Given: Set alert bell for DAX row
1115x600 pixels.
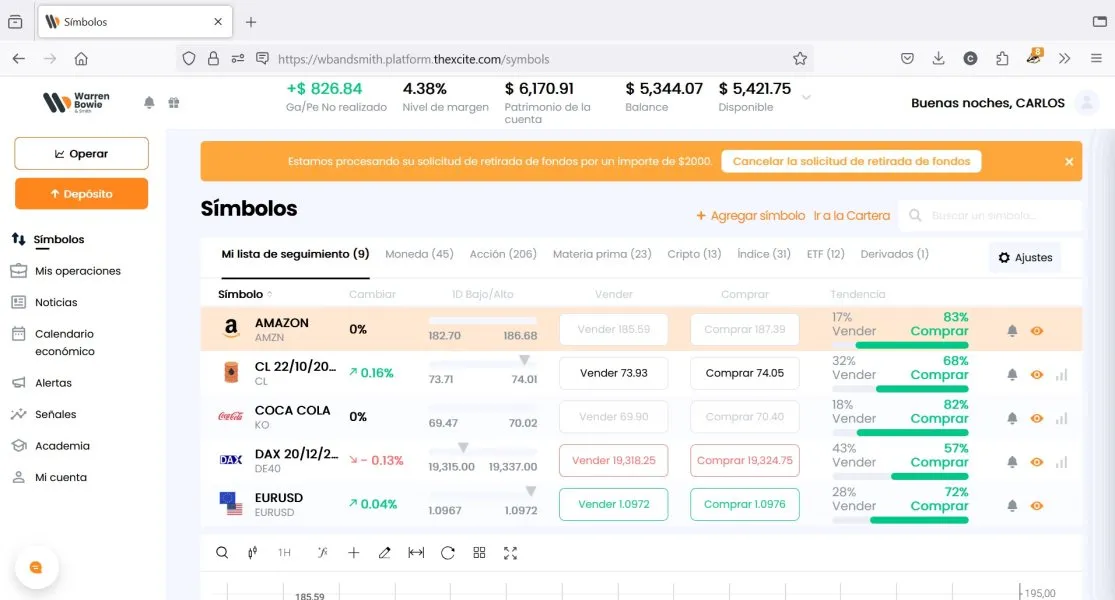Looking at the screenshot, I should [1012, 462].
